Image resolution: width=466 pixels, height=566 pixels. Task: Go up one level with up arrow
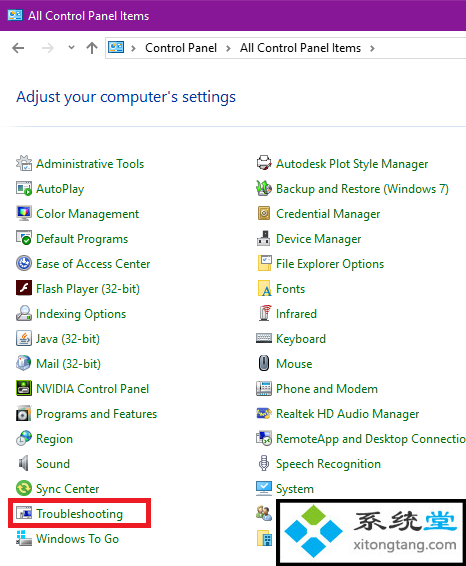tap(92, 48)
